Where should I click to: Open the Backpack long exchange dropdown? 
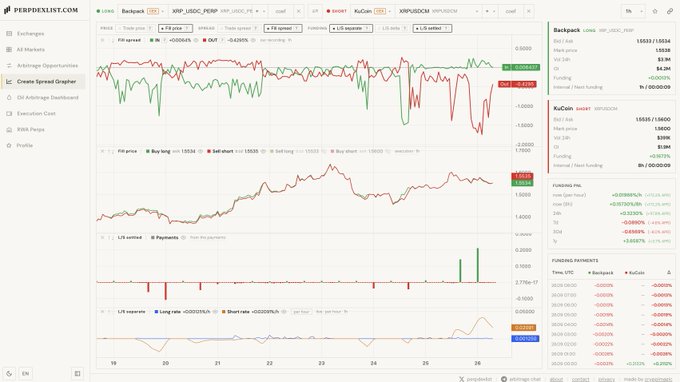tap(142, 11)
